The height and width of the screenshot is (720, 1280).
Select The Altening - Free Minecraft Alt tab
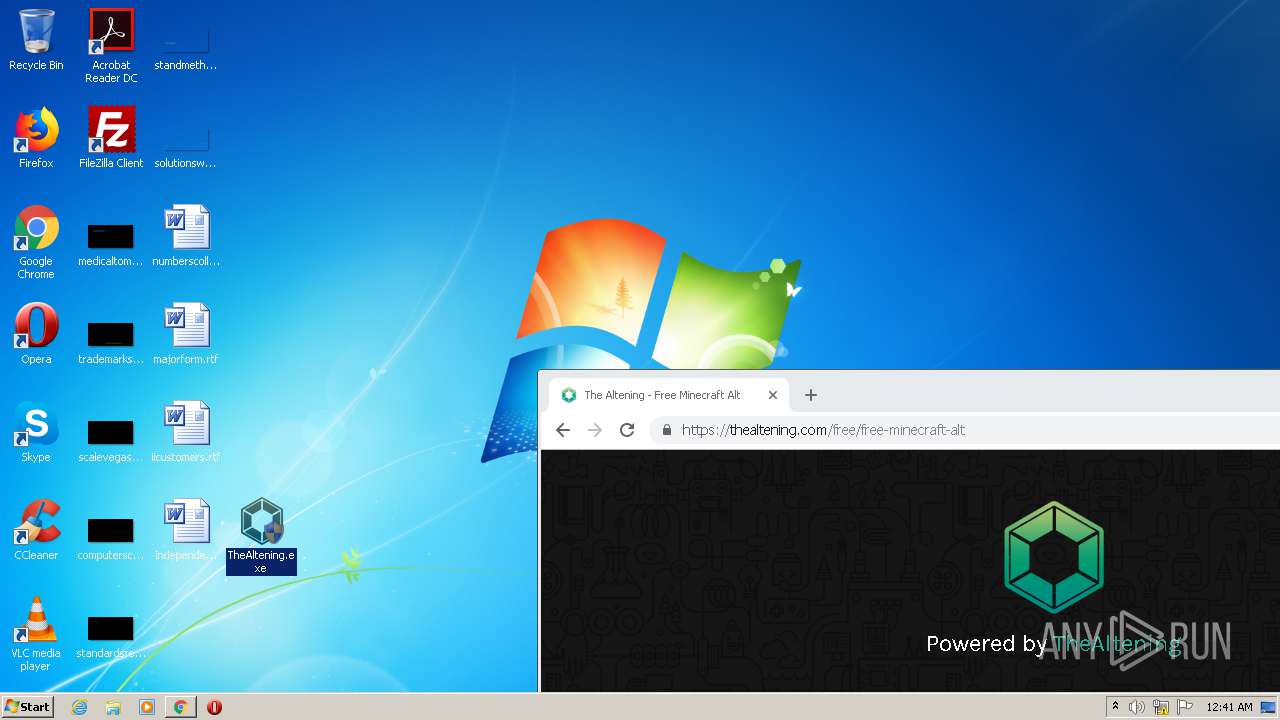click(x=668, y=395)
